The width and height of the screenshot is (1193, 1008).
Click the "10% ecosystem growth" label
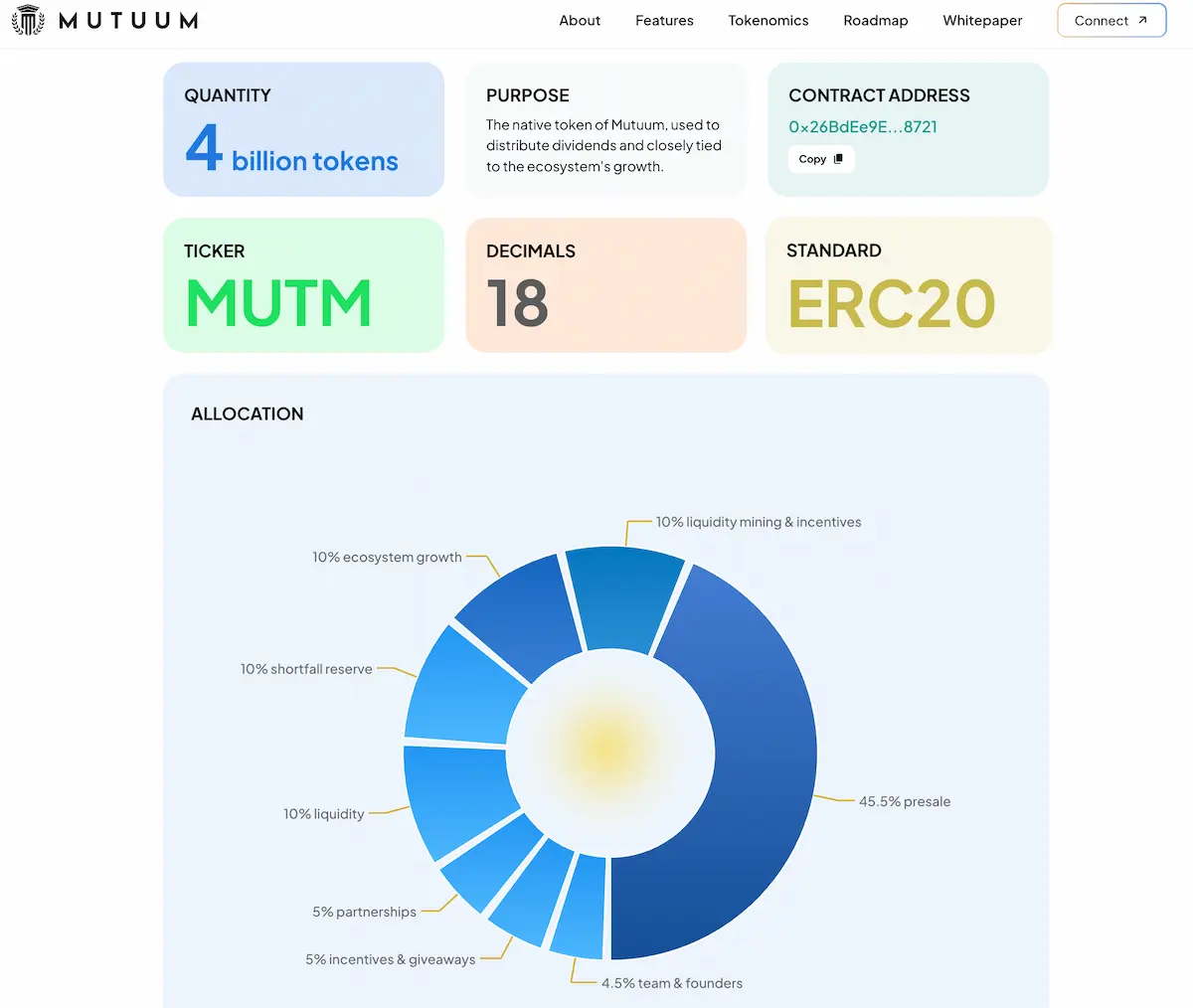(388, 558)
